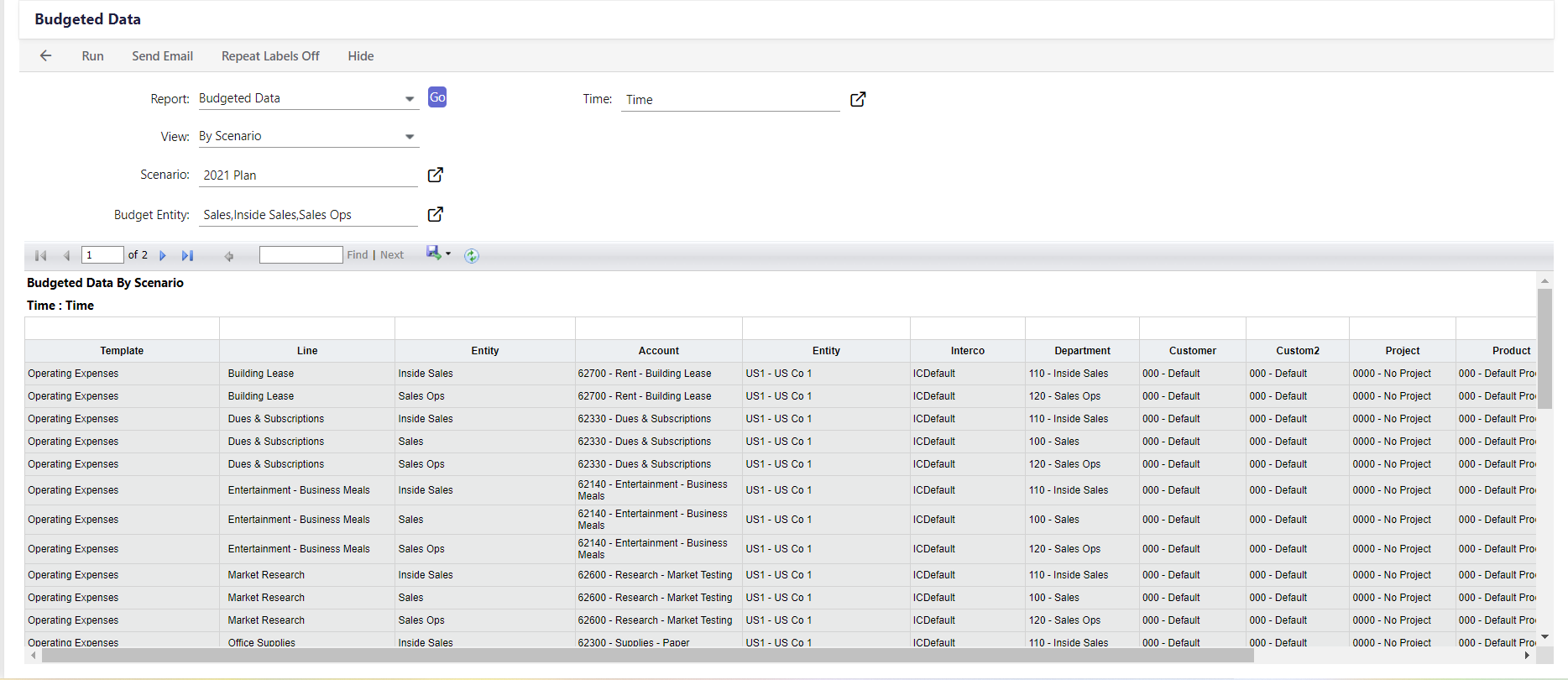Screen dimensions: 1568x680
Task: Click the scroll right arrow
Action: point(1528,656)
